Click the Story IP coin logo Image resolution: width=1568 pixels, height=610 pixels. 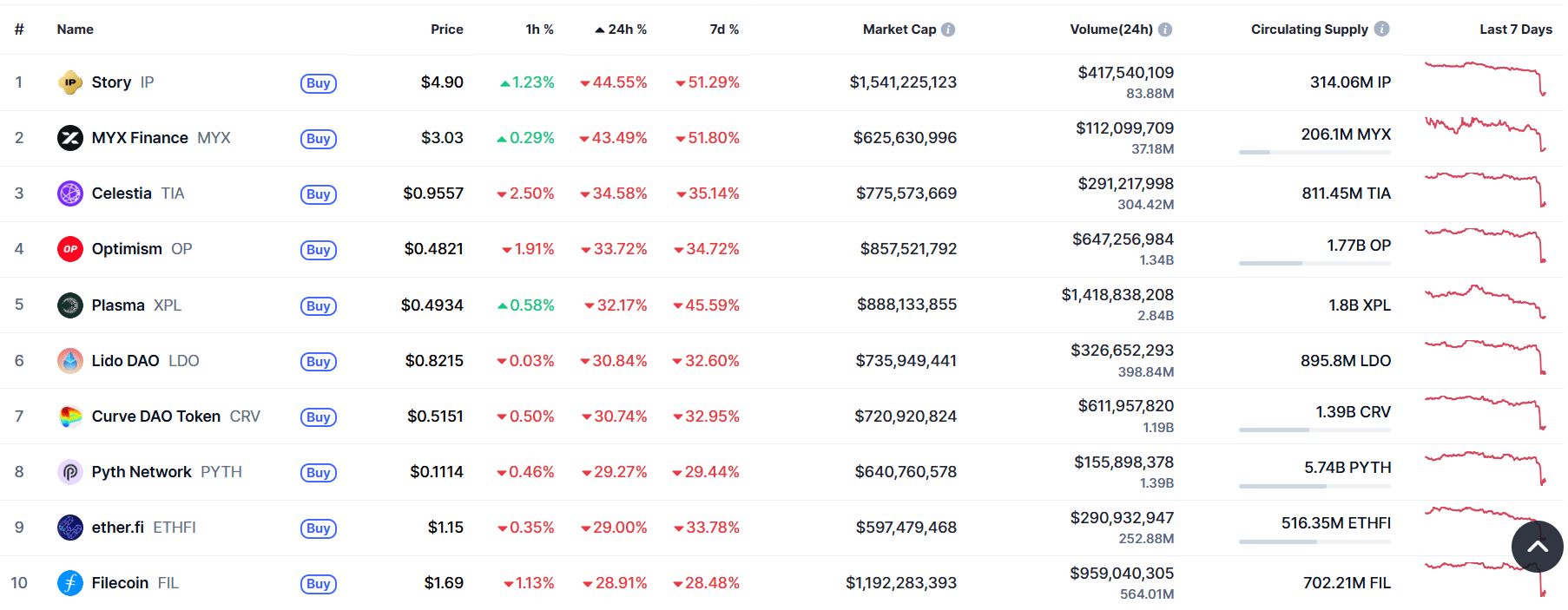pos(69,82)
